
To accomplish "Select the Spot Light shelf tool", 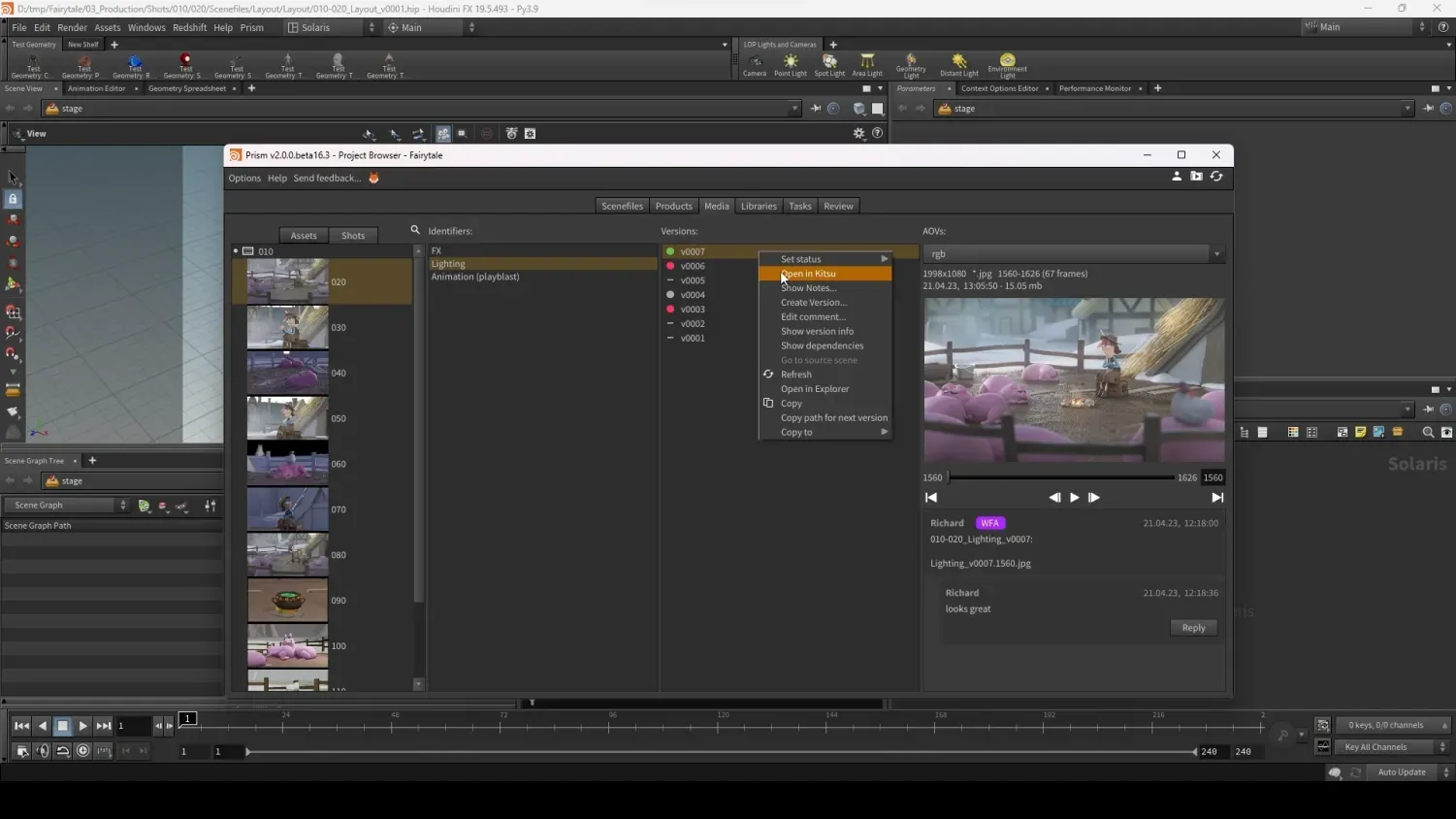I will (829, 64).
